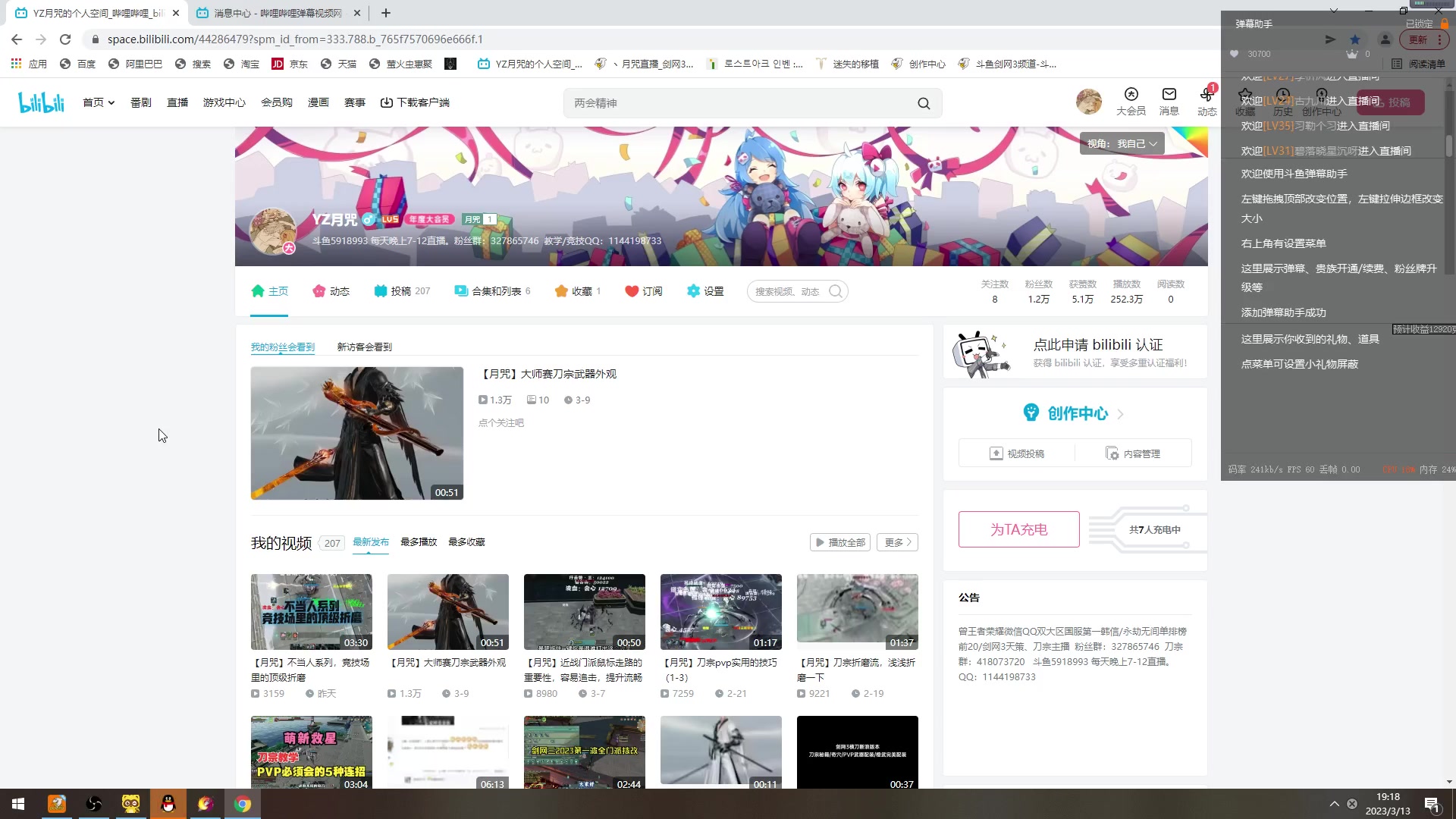
Task: Open the 大会员 membership icon
Action: click(1131, 102)
